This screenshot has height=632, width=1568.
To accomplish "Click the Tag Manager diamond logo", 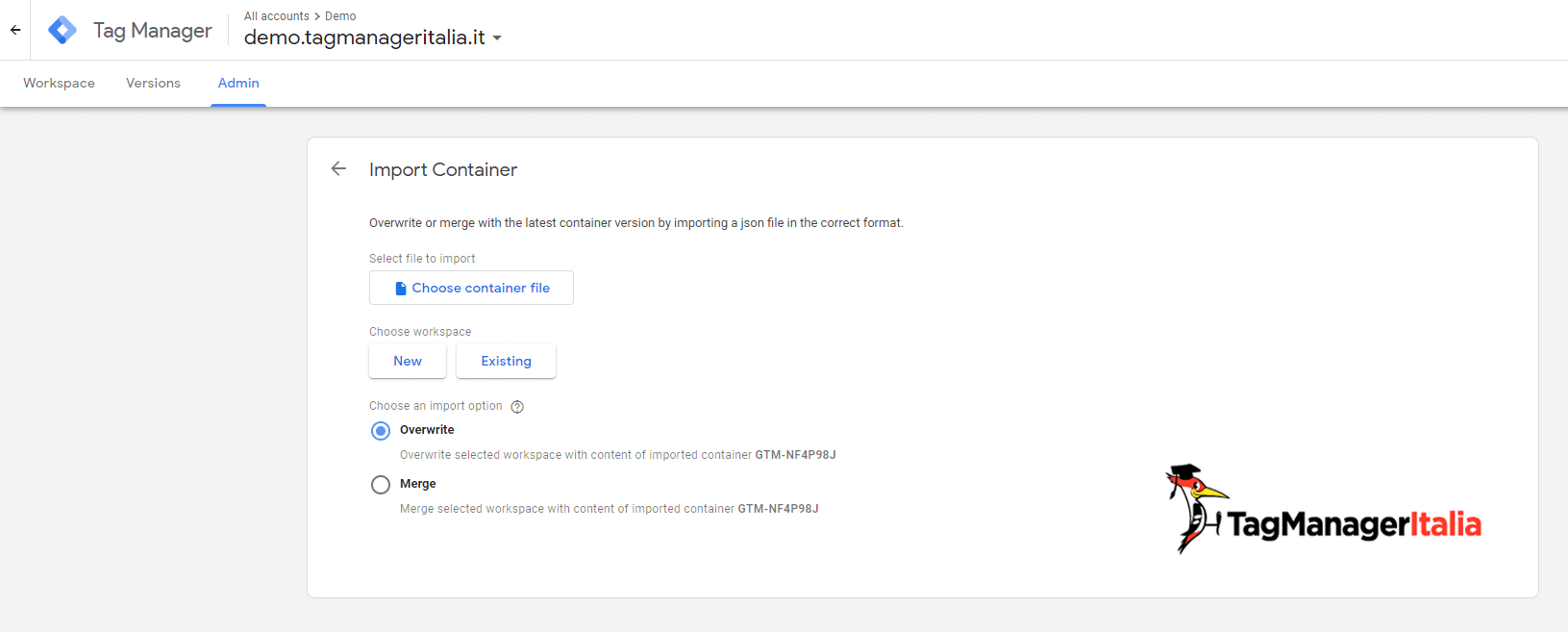I will pos(62,30).
